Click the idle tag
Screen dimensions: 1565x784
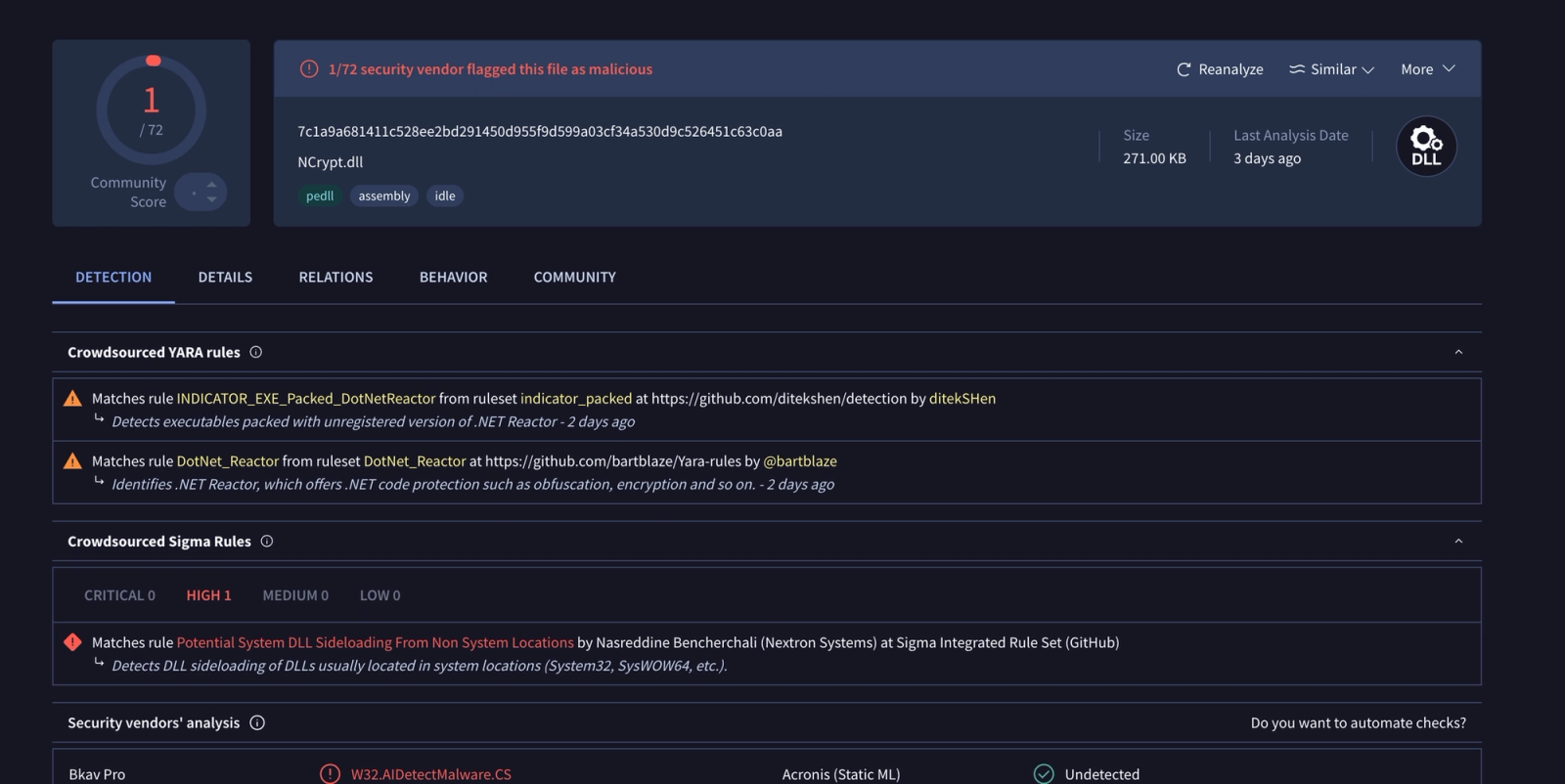445,196
